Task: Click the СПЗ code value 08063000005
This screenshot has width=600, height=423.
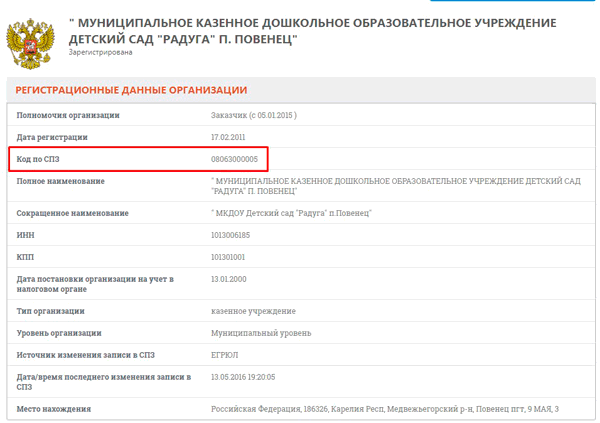Action: [234, 159]
